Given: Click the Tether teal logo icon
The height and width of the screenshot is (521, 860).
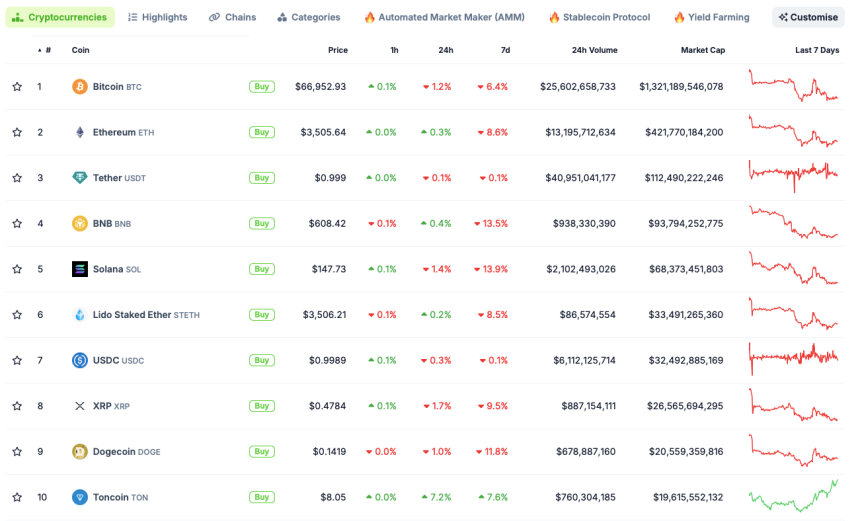Looking at the screenshot, I should (80, 178).
